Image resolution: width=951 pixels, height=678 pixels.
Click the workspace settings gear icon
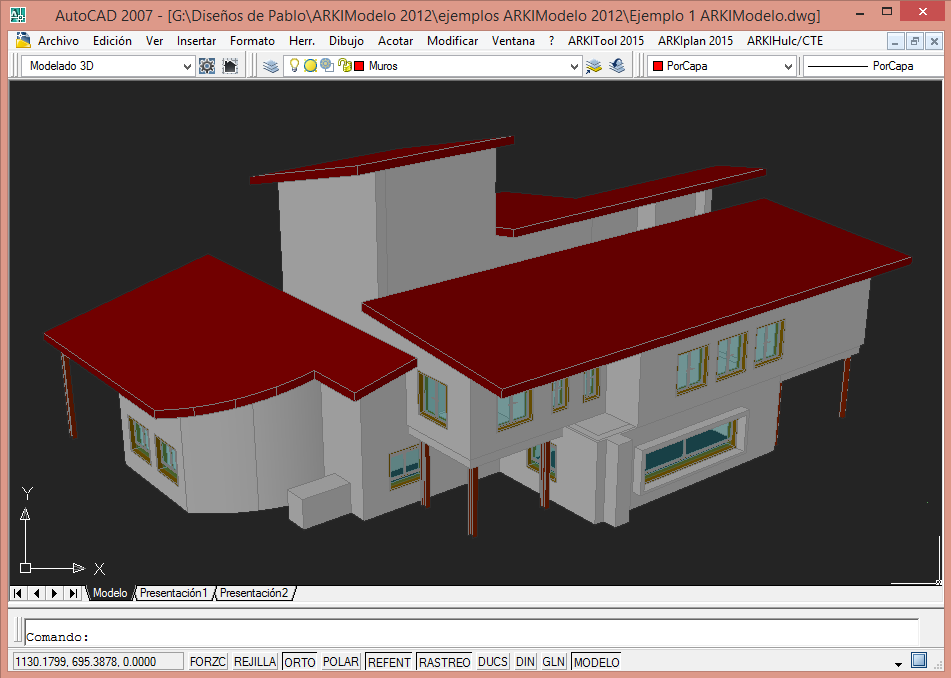(x=206, y=64)
